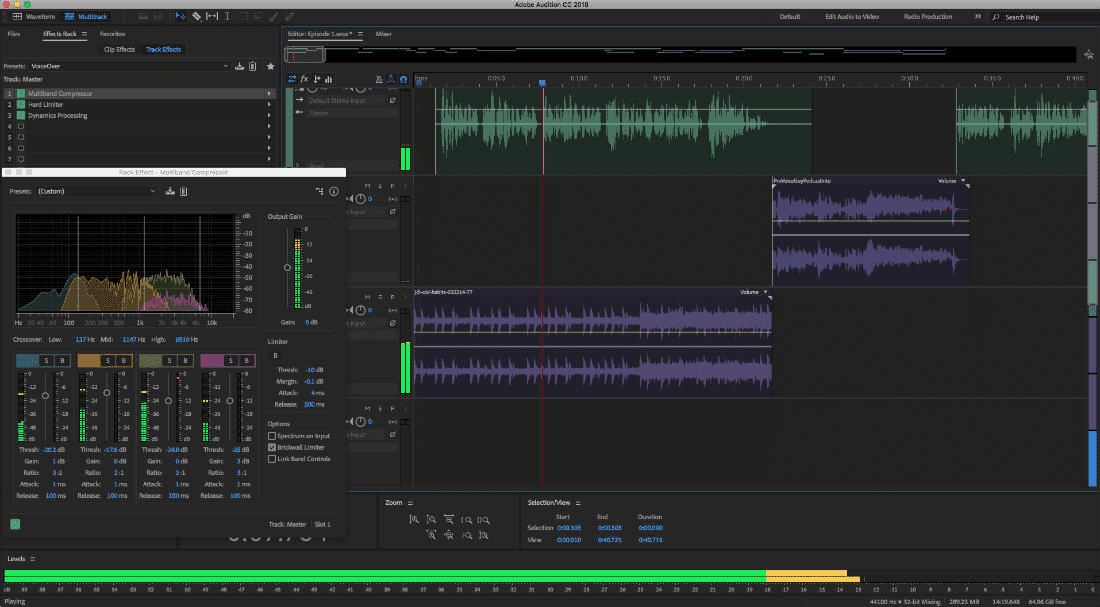Image resolution: width=1100 pixels, height=607 pixels.
Task: Activate the Move tool in the toolbar
Action: click(x=180, y=16)
